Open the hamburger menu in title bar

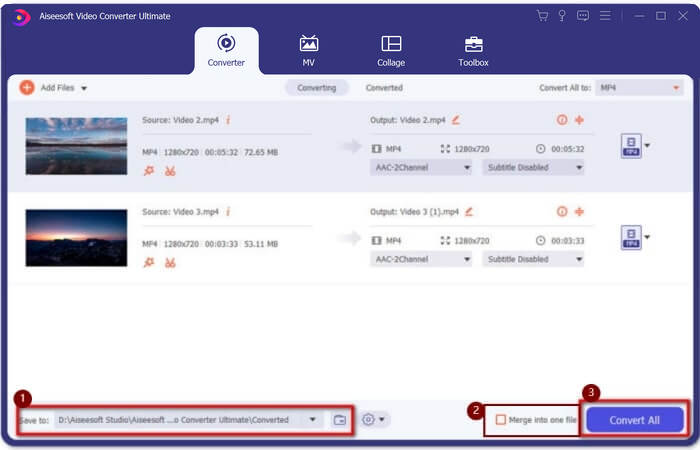[x=605, y=16]
